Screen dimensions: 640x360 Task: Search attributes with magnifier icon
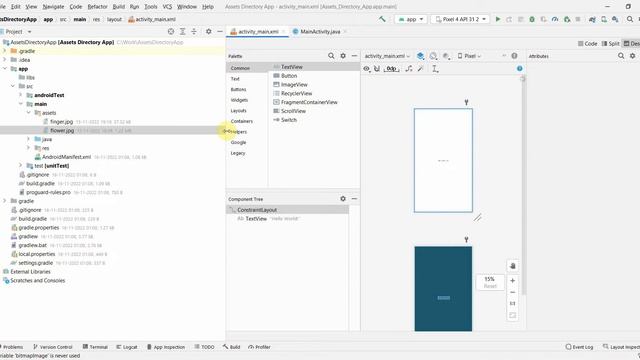pos(621,56)
